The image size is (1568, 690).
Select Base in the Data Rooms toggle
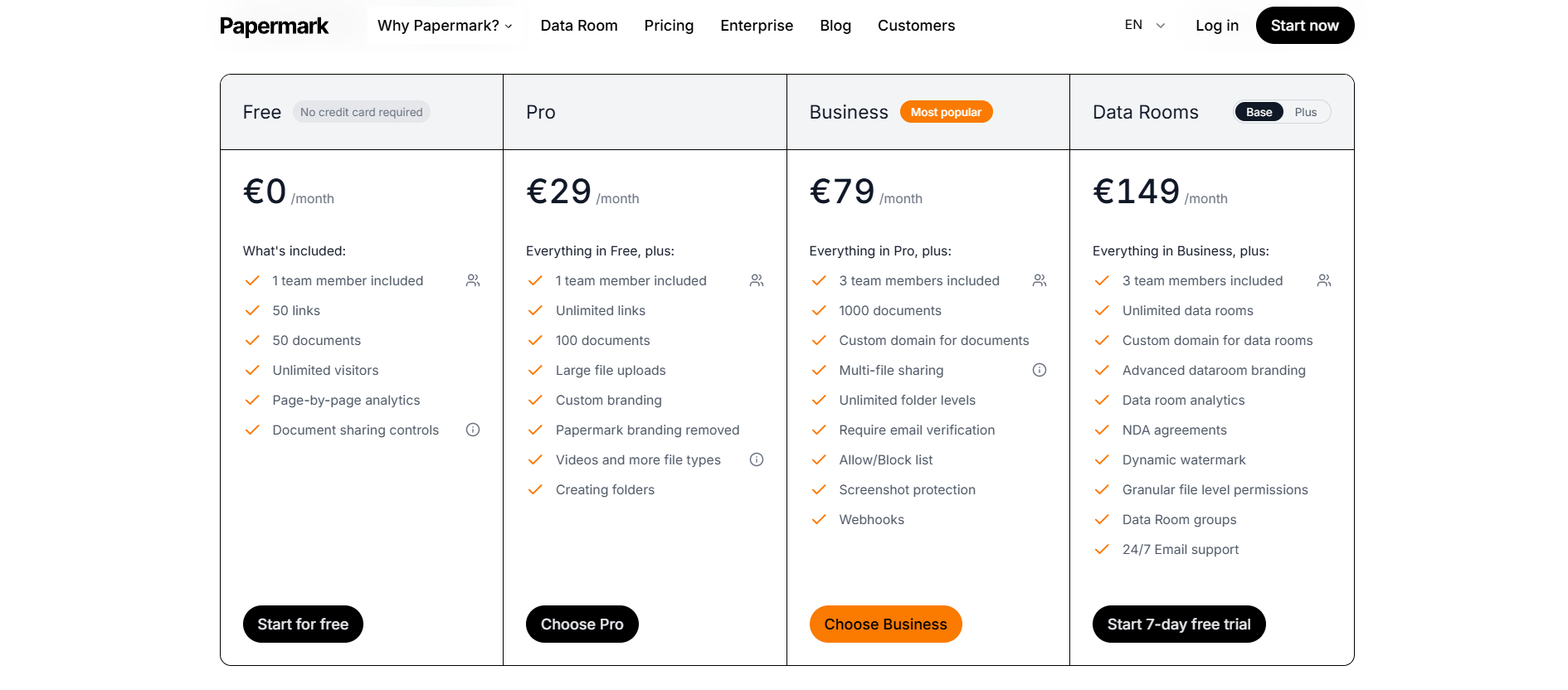click(x=1259, y=111)
